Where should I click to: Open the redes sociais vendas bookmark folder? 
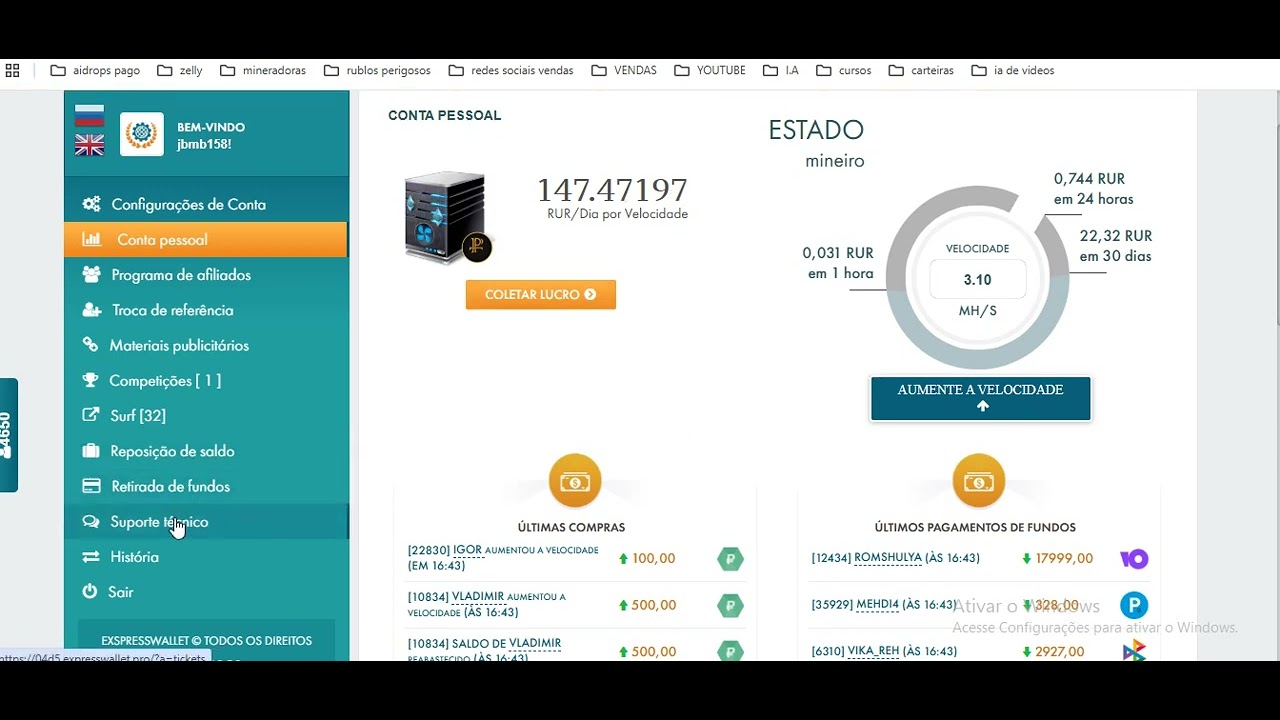tap(511, 71)
